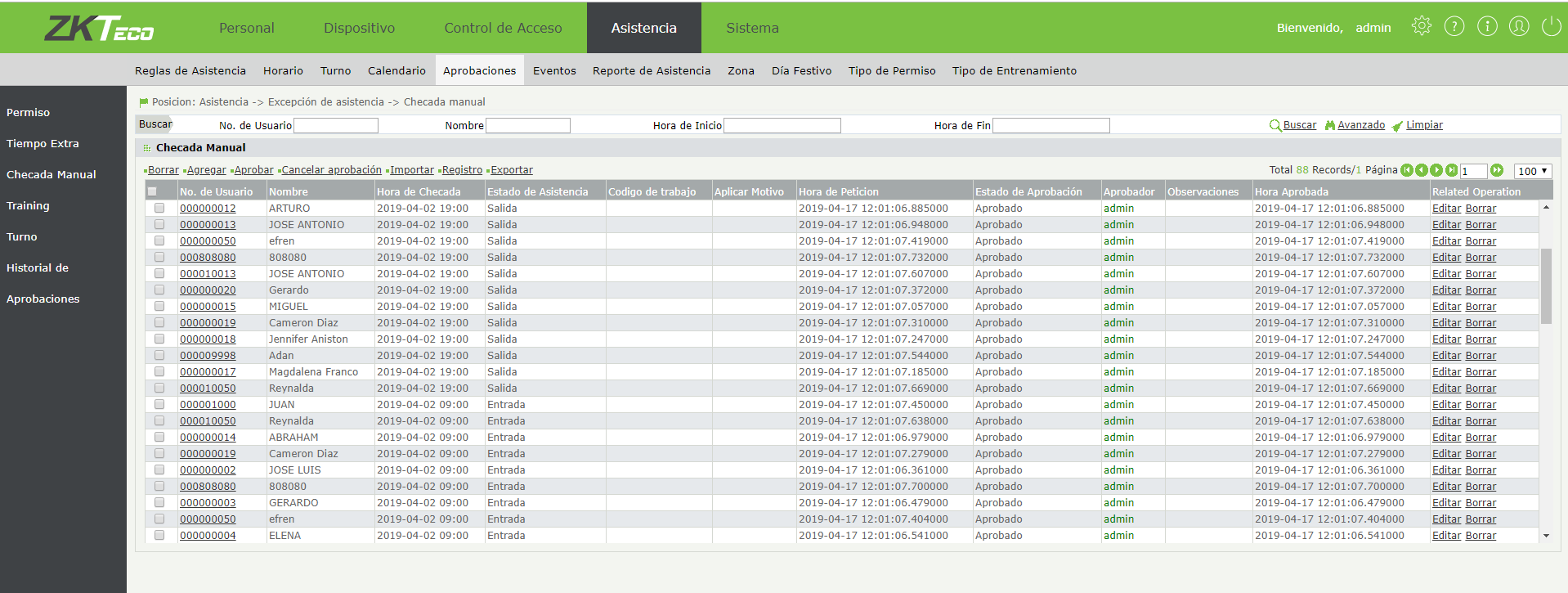Check the box for user ARTURO
The width and height of the screenshot is (1568, 593).
pyautogui.click(x=159, y=208)
